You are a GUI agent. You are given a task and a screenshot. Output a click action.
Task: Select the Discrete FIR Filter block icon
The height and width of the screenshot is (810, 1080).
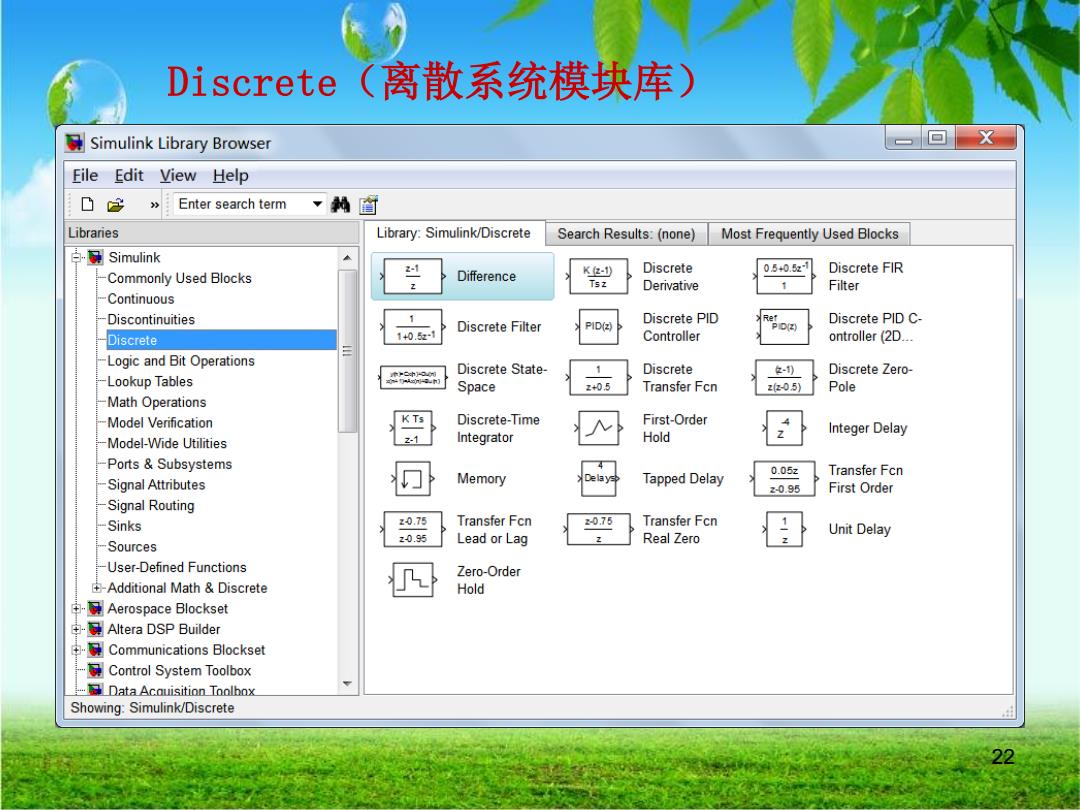click(x=785, y=276)
